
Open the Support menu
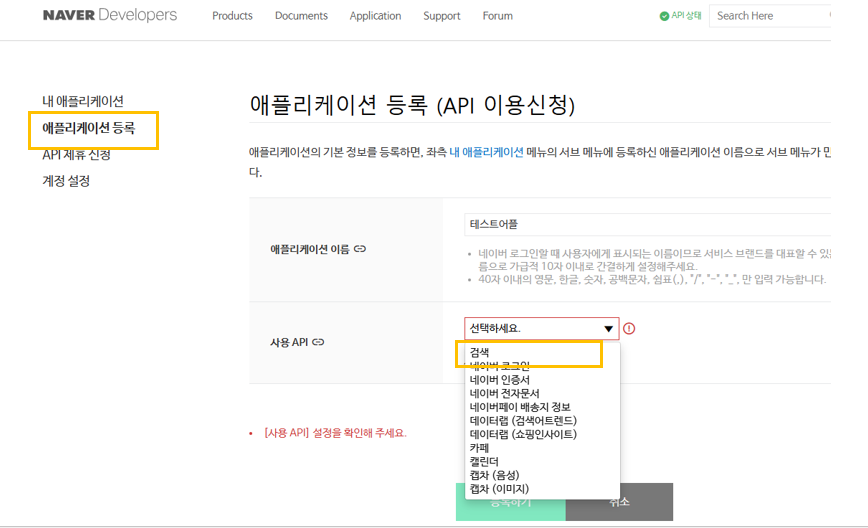(x=442, y=16)
